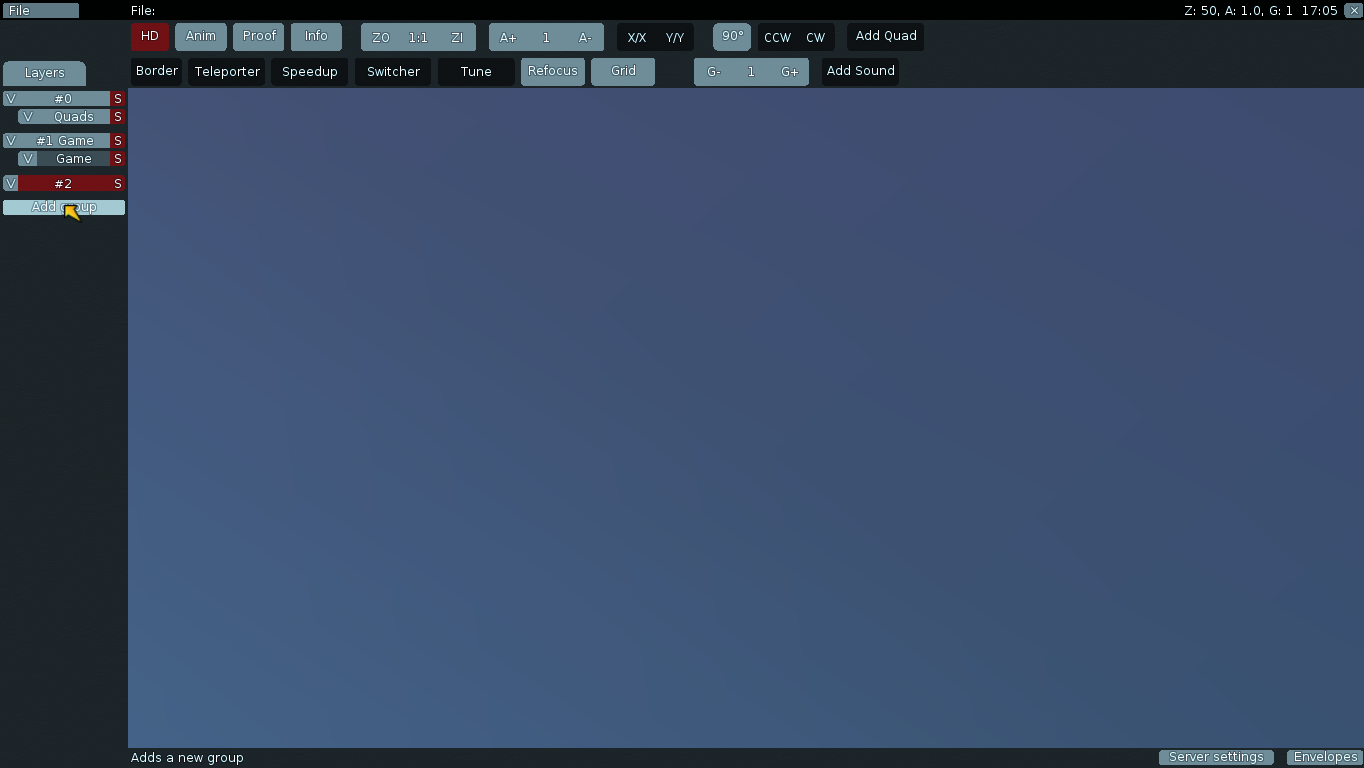The image size is (1364, 768).
Task: Click the Add group button
Action: (x=64, y=207)
